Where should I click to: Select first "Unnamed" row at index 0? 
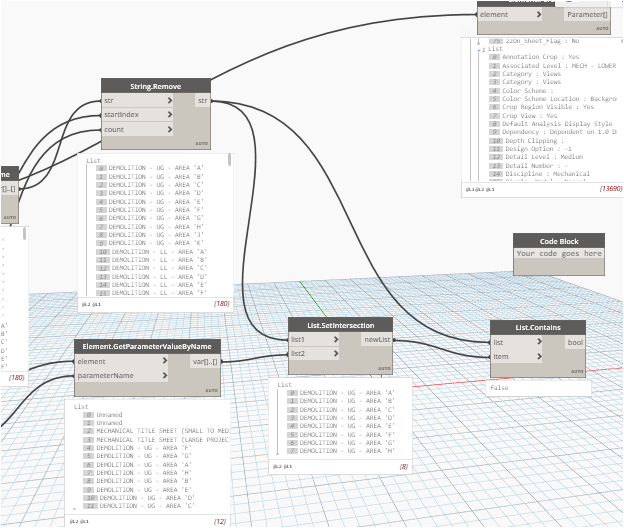103,415
